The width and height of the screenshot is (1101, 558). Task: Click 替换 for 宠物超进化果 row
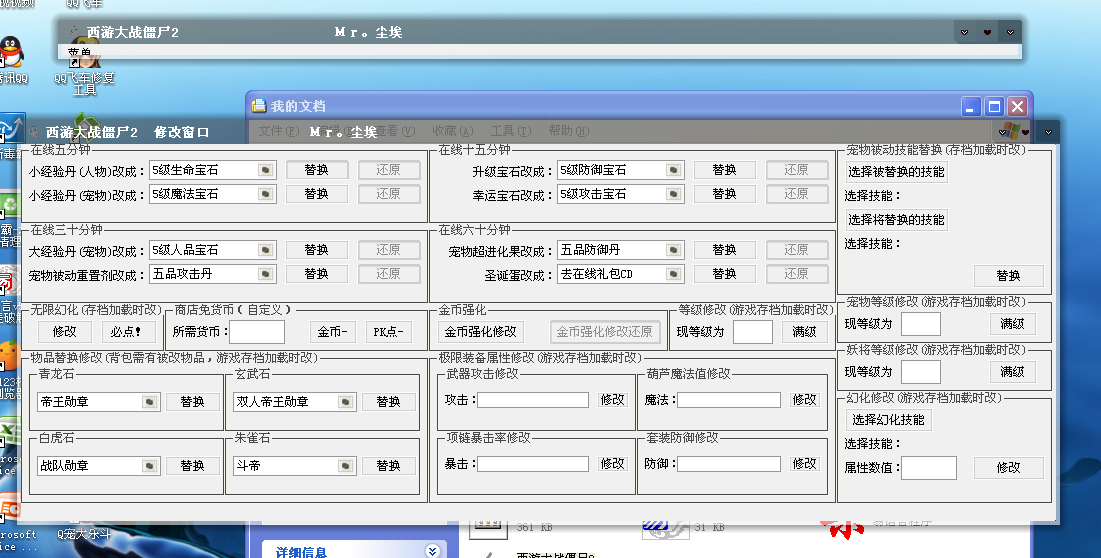coord(725,250)
